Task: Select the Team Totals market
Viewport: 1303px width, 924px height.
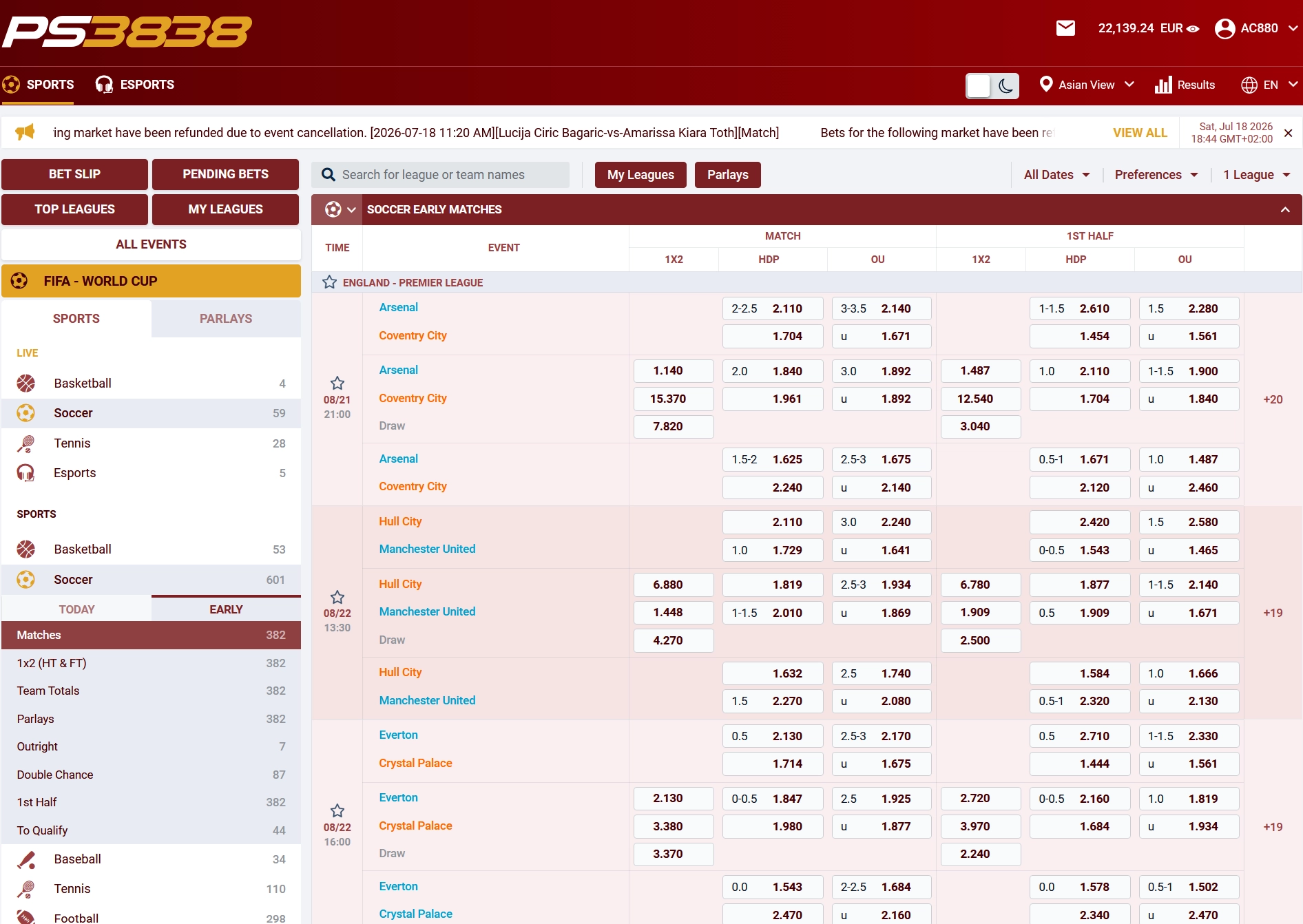Action: point(151,691)
